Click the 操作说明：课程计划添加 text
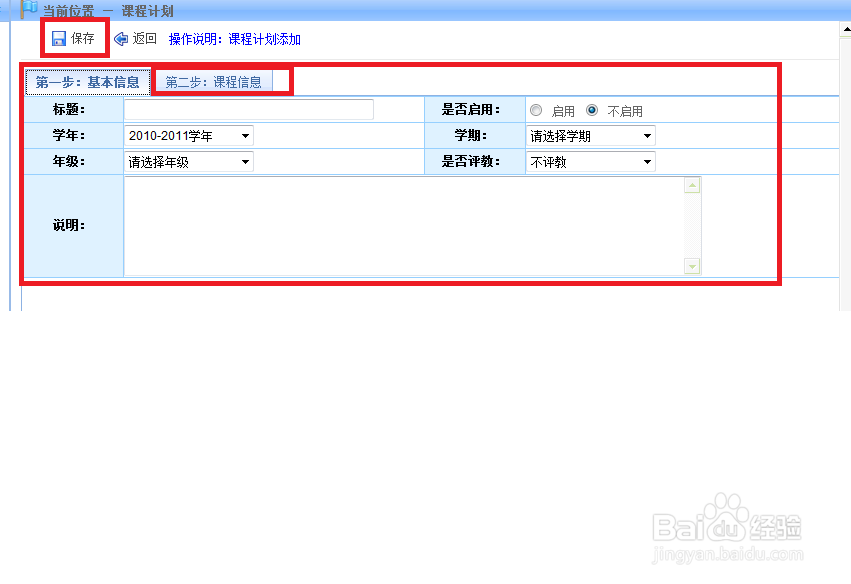 point(234,39)
